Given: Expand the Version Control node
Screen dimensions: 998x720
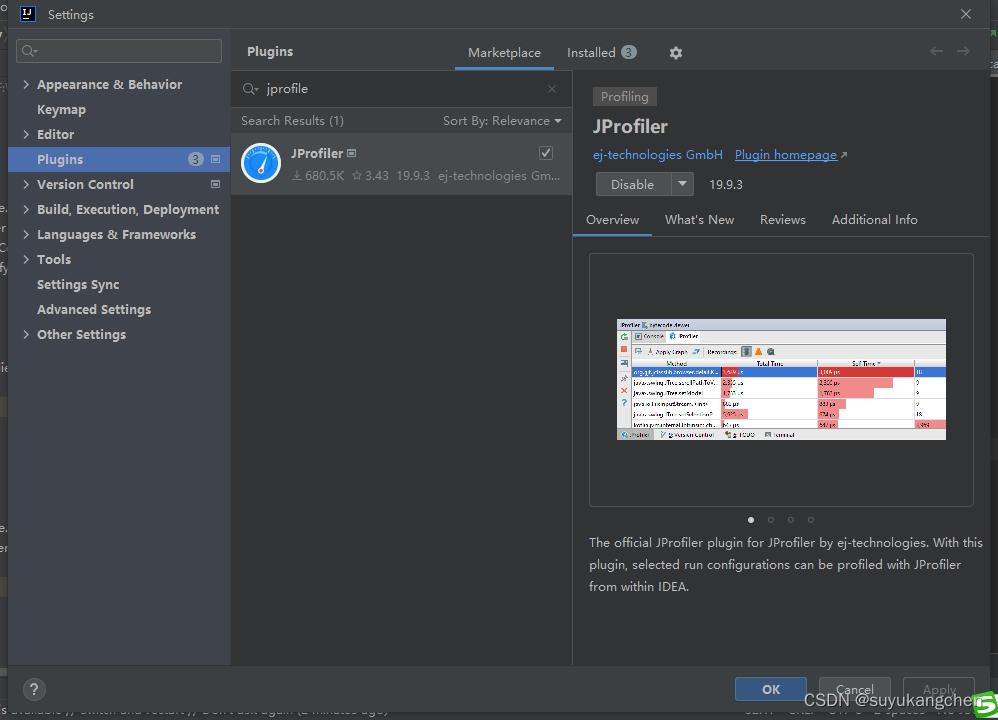Looking at the screenshot, I should point(26,184).
